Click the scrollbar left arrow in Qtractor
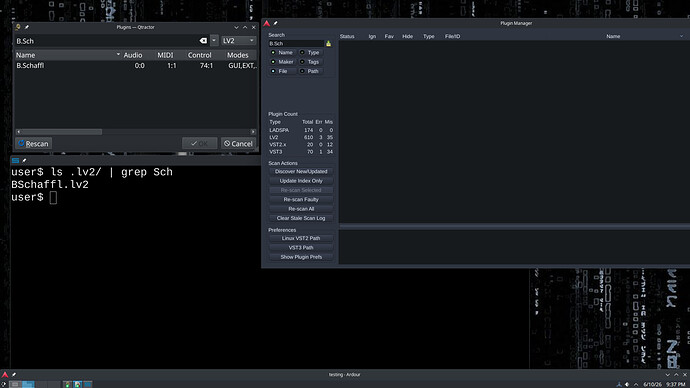 [x=18, y=132]
